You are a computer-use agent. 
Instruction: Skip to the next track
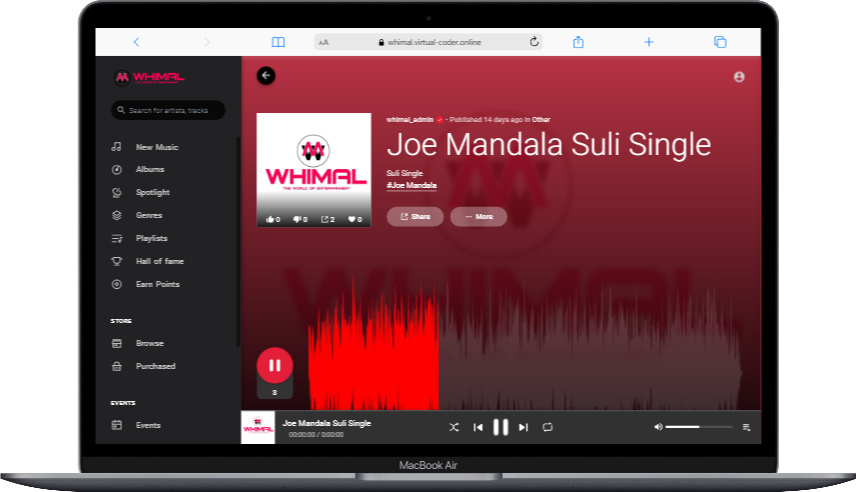523,427
